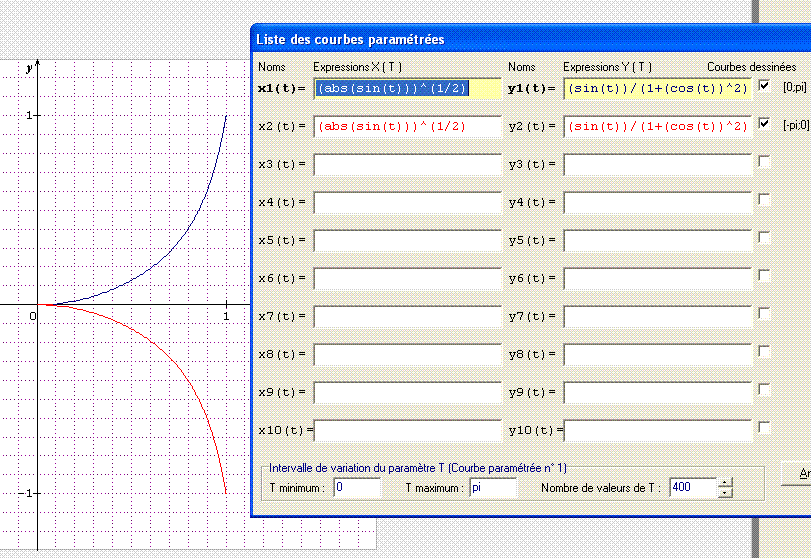Tick the checkbox for curve 10
Image resolution: width=811 pixels, height=558 pixels.
point(764,428)
